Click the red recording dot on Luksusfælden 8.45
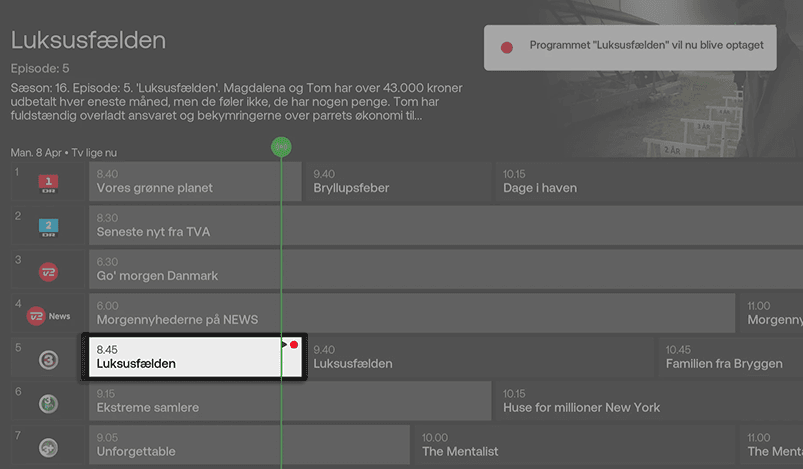 [294, 345]
